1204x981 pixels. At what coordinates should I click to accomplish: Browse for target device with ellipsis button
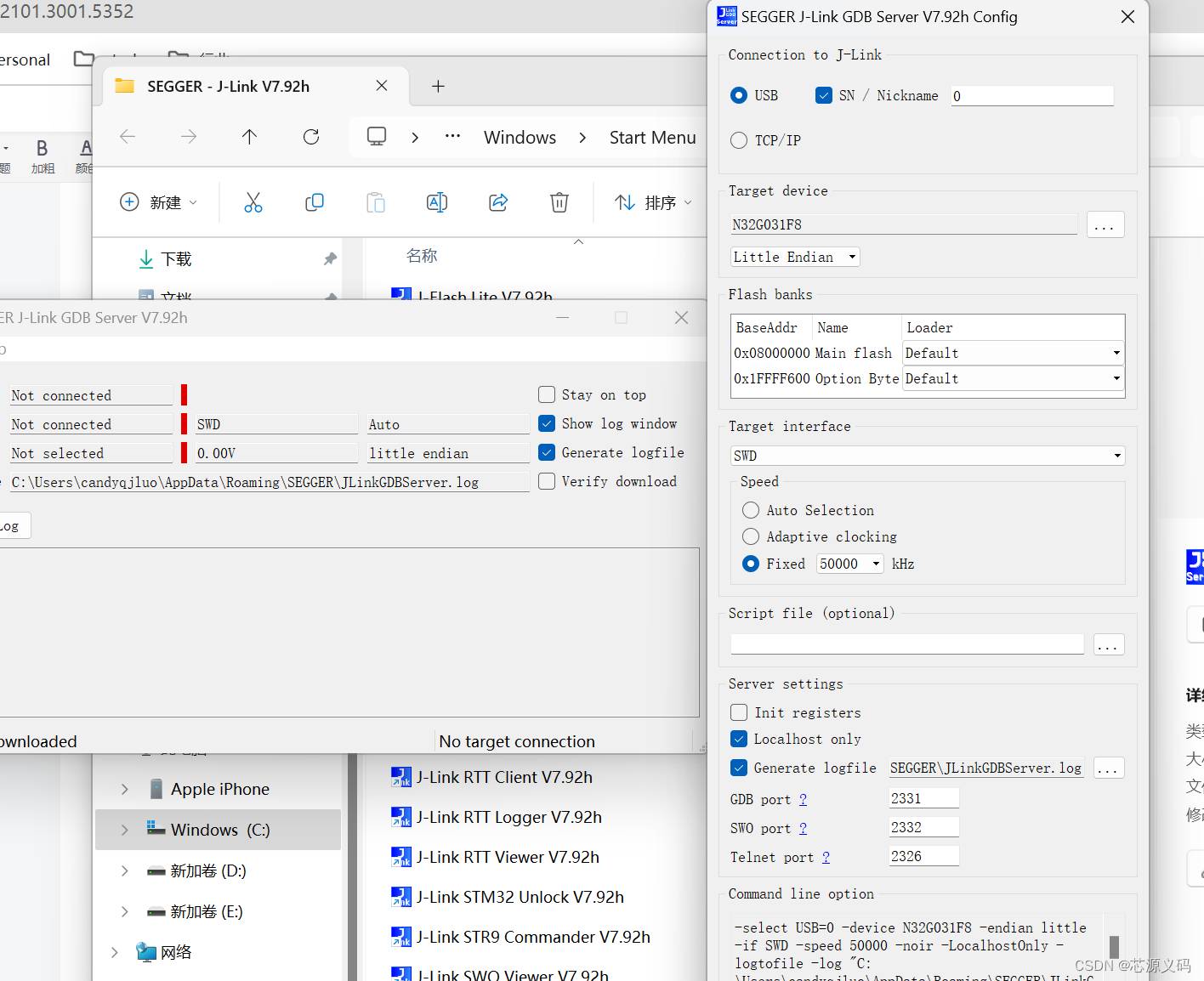tap(1105, 224)
